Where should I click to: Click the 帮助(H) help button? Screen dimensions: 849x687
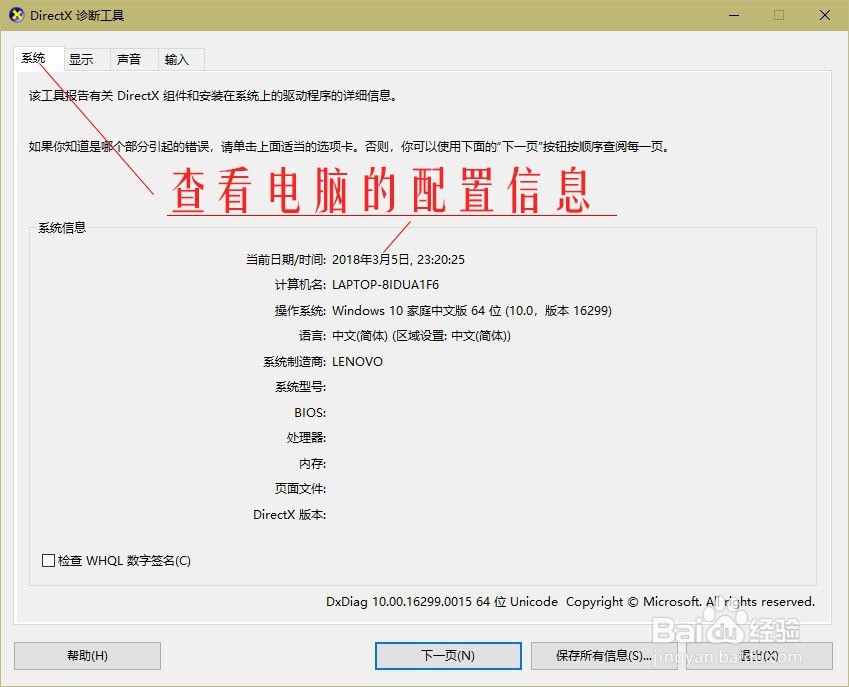[86, 656]
